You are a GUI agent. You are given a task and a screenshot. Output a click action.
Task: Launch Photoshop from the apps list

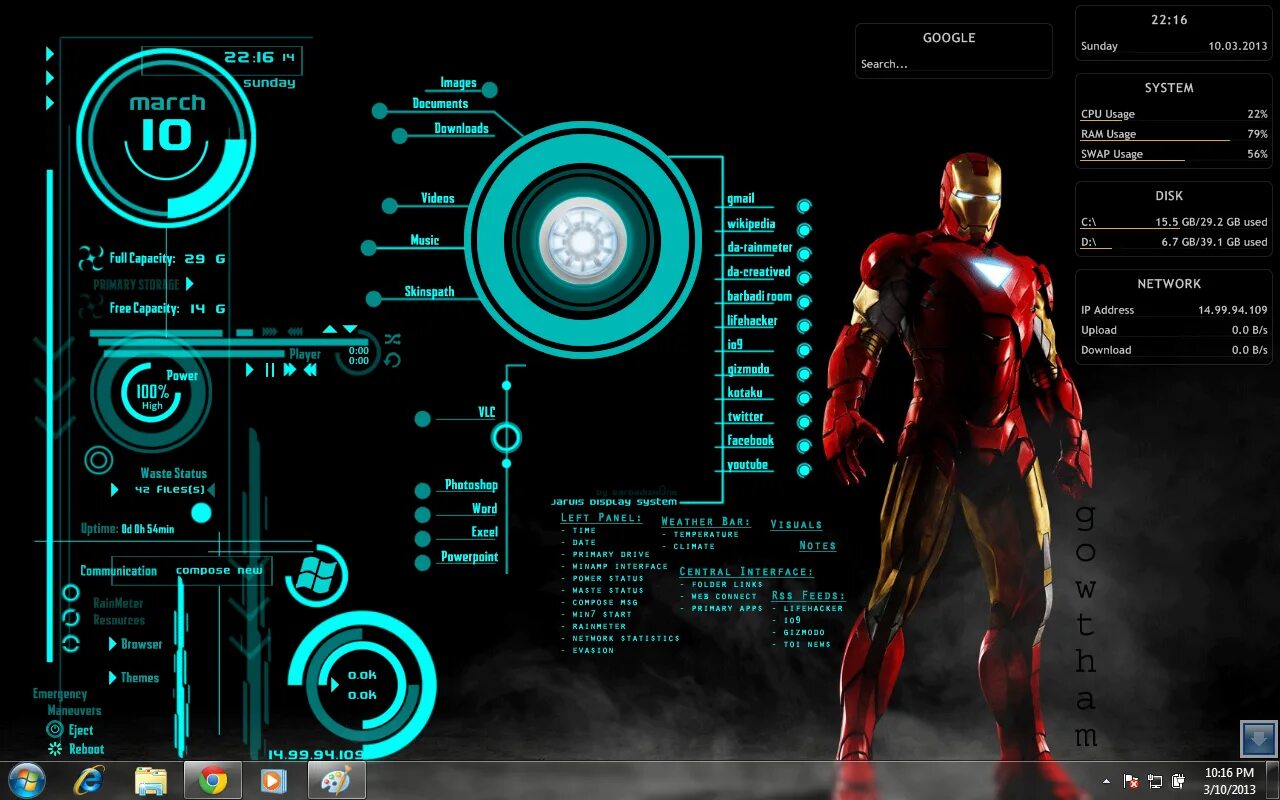click(471, 485)
